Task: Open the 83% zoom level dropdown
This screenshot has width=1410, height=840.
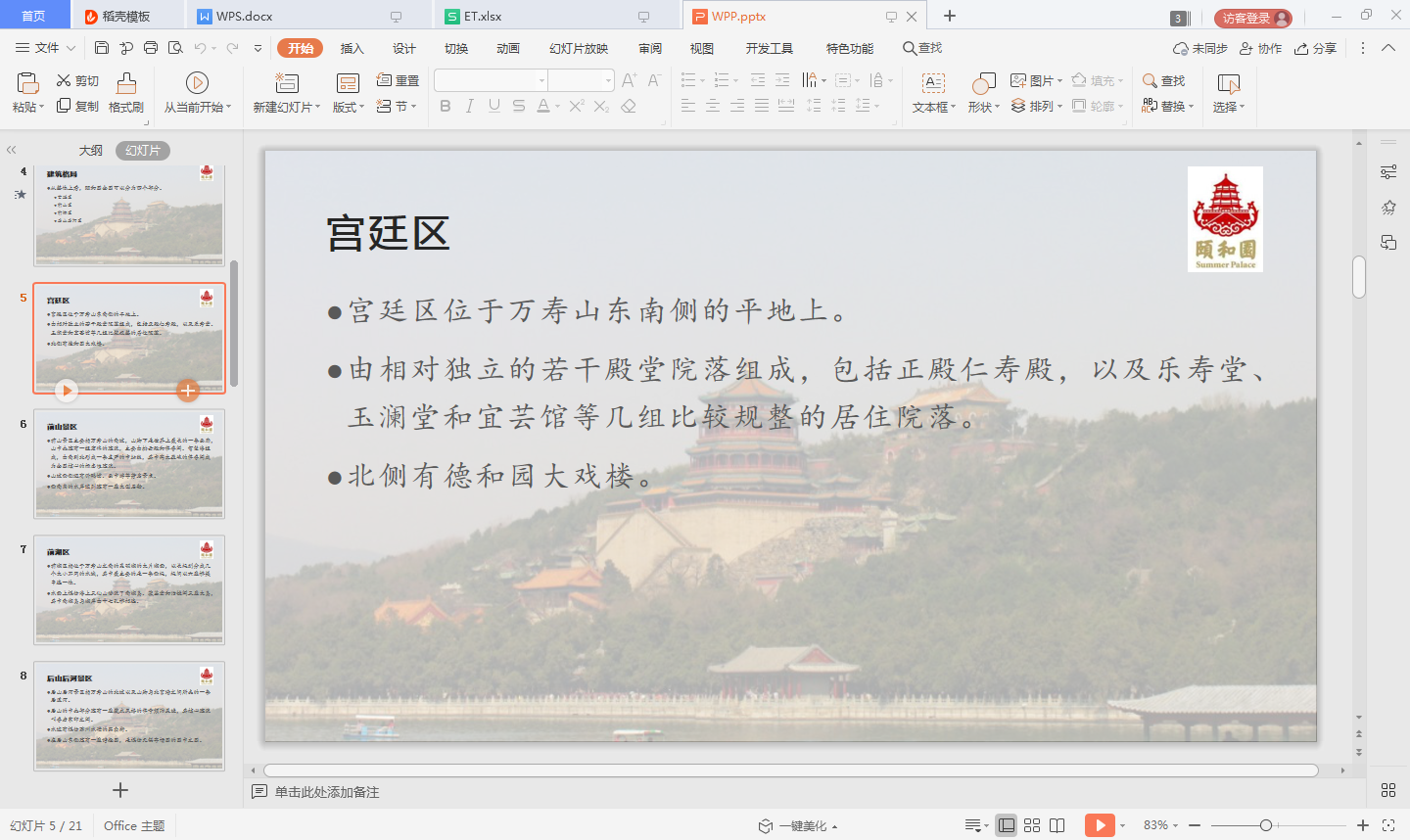Action: (1160, 825)
